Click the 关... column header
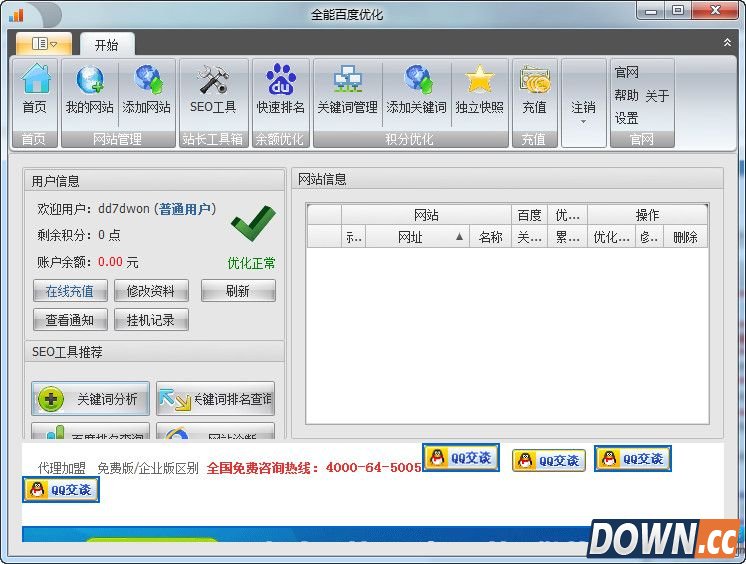The width and height of the screenshot is (746, 564). tap(530, 237)
